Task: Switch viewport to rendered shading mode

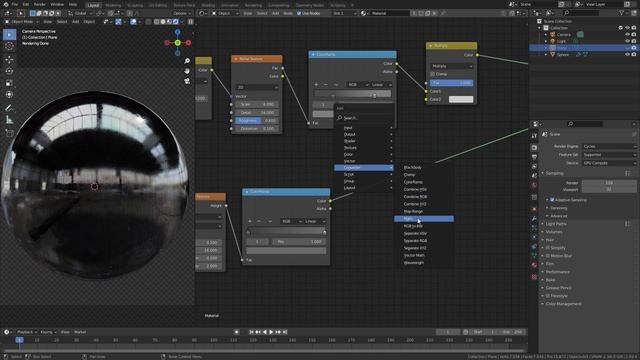Action: click(x=176, y=22)
